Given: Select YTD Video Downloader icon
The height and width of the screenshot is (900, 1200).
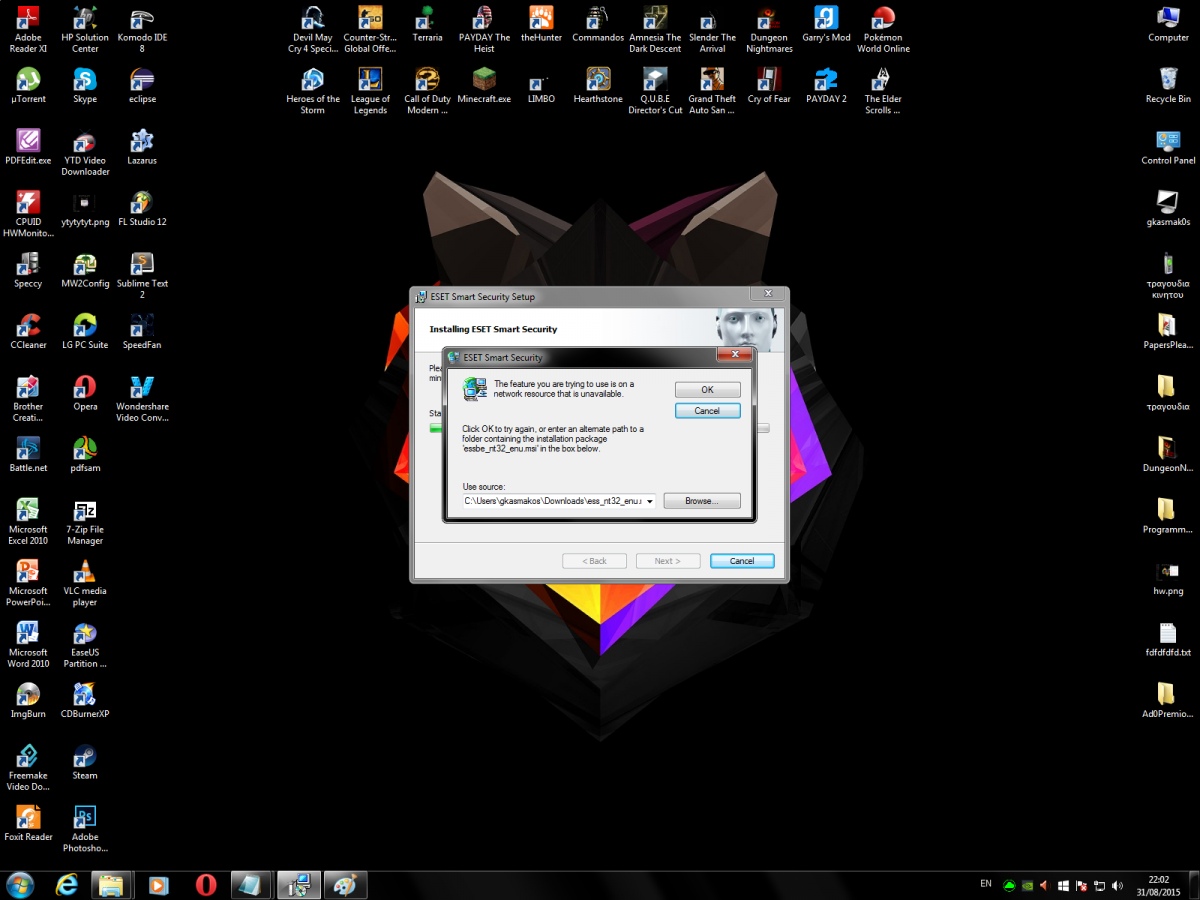Looking at the screenshot, I should (85, 153).
